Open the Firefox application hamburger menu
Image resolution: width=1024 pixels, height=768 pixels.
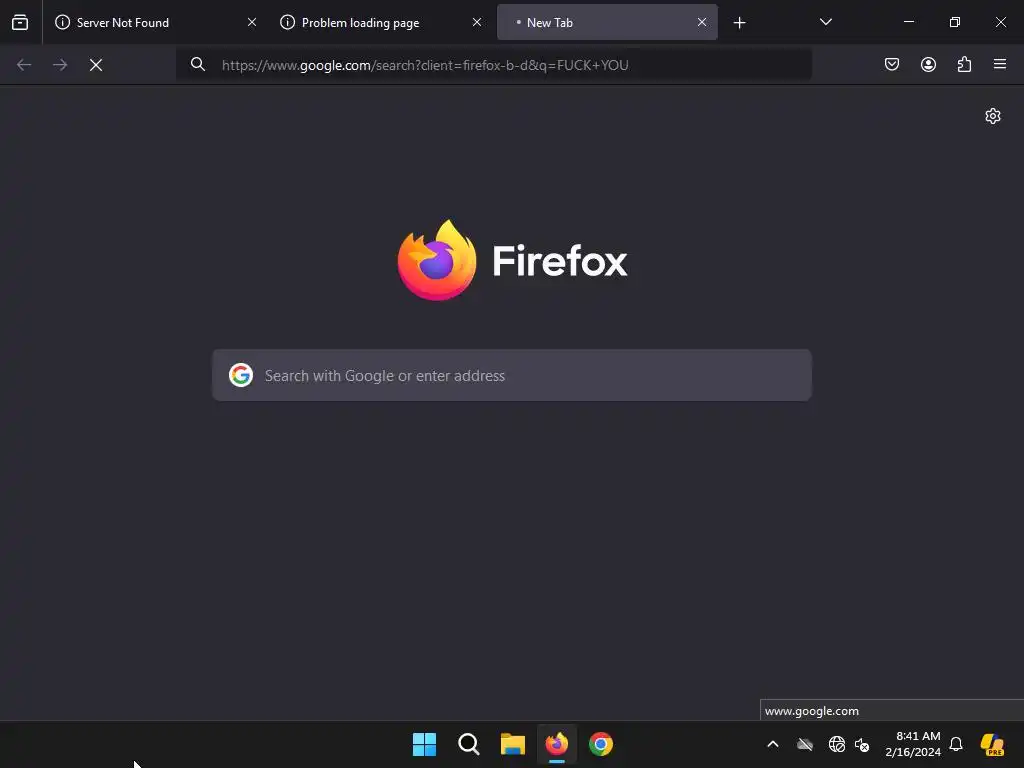coord(1000,64)
